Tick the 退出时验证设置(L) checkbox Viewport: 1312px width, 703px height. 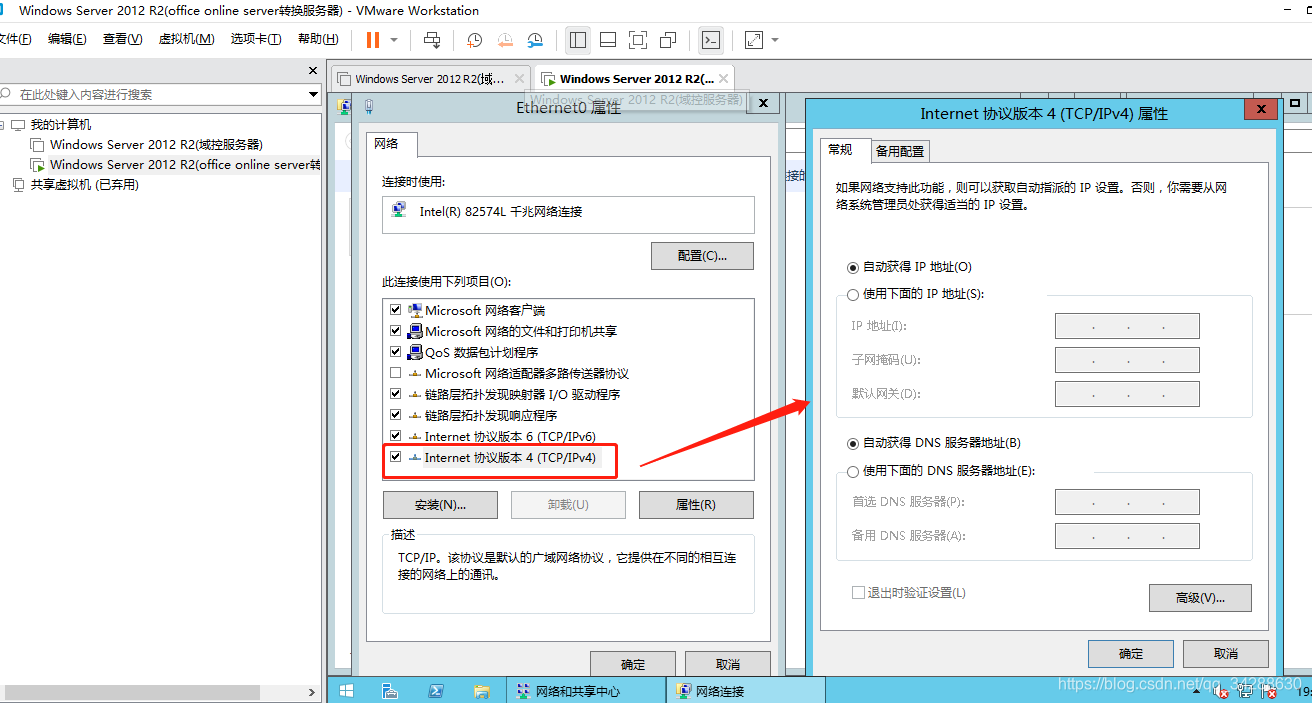coord(858,593)
